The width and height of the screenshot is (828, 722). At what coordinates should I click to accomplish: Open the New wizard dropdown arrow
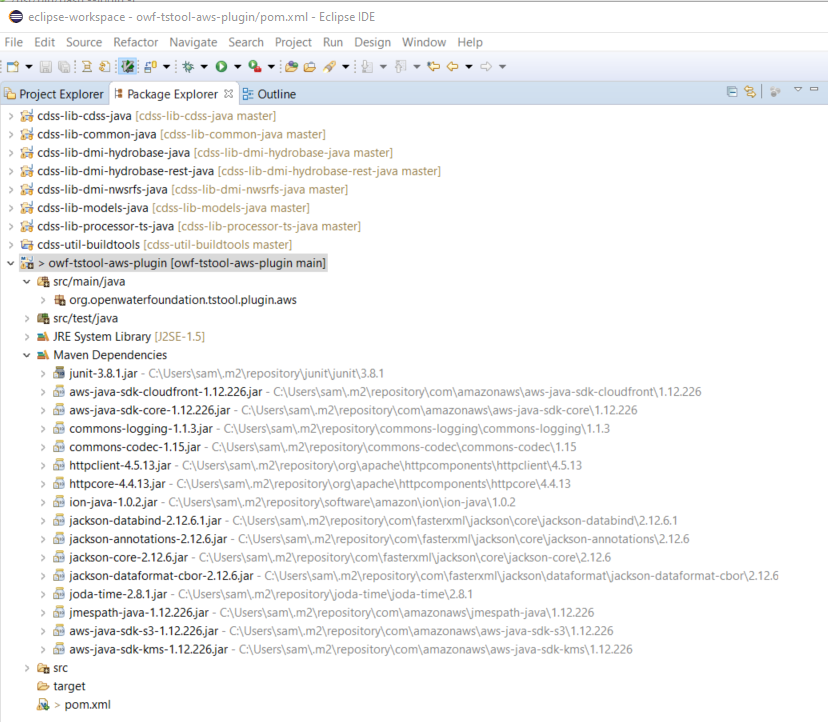[x=29, y=67]
